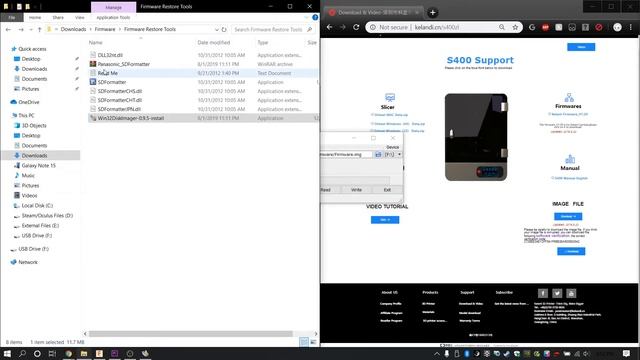
Task: Click Chrome profile avatar
Action: coord(617,27)
